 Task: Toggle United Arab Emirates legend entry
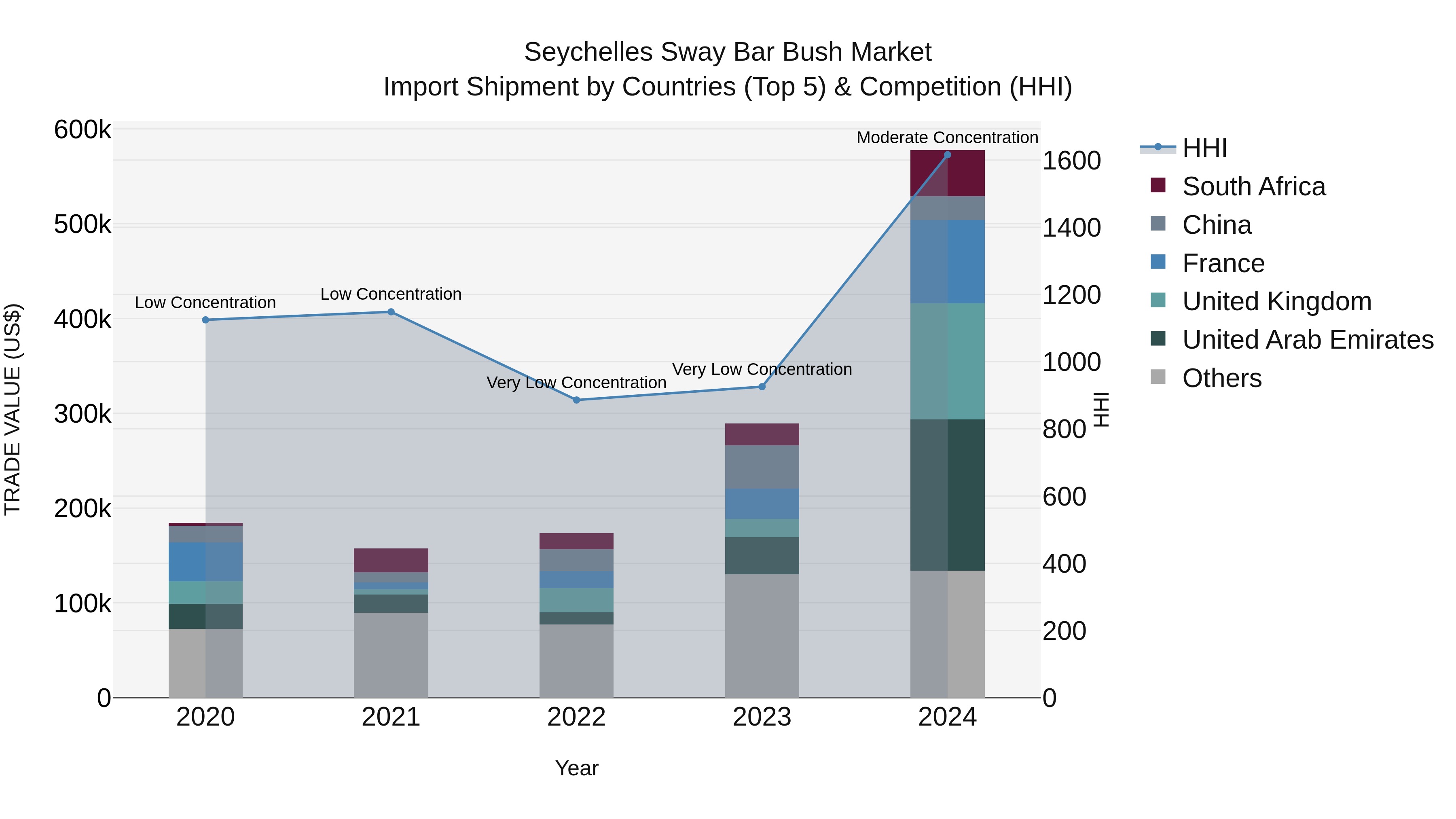[1292, 340]
